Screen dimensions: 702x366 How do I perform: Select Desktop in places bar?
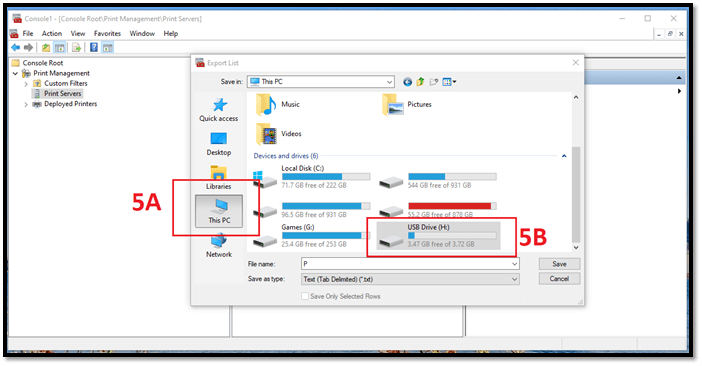click(x=219, y=144)
